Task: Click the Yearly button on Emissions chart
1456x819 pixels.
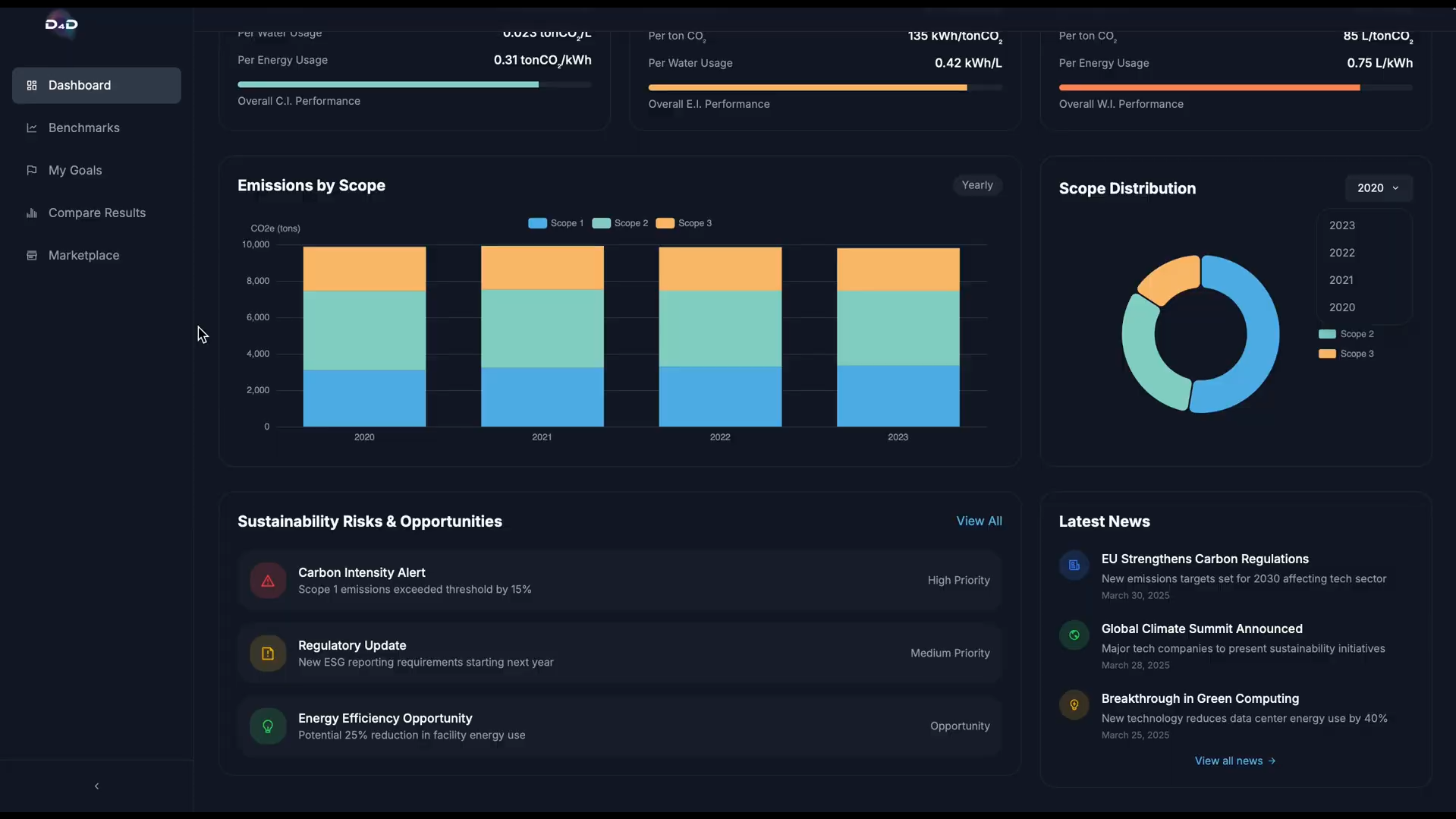Action: (x=977, y=185)
